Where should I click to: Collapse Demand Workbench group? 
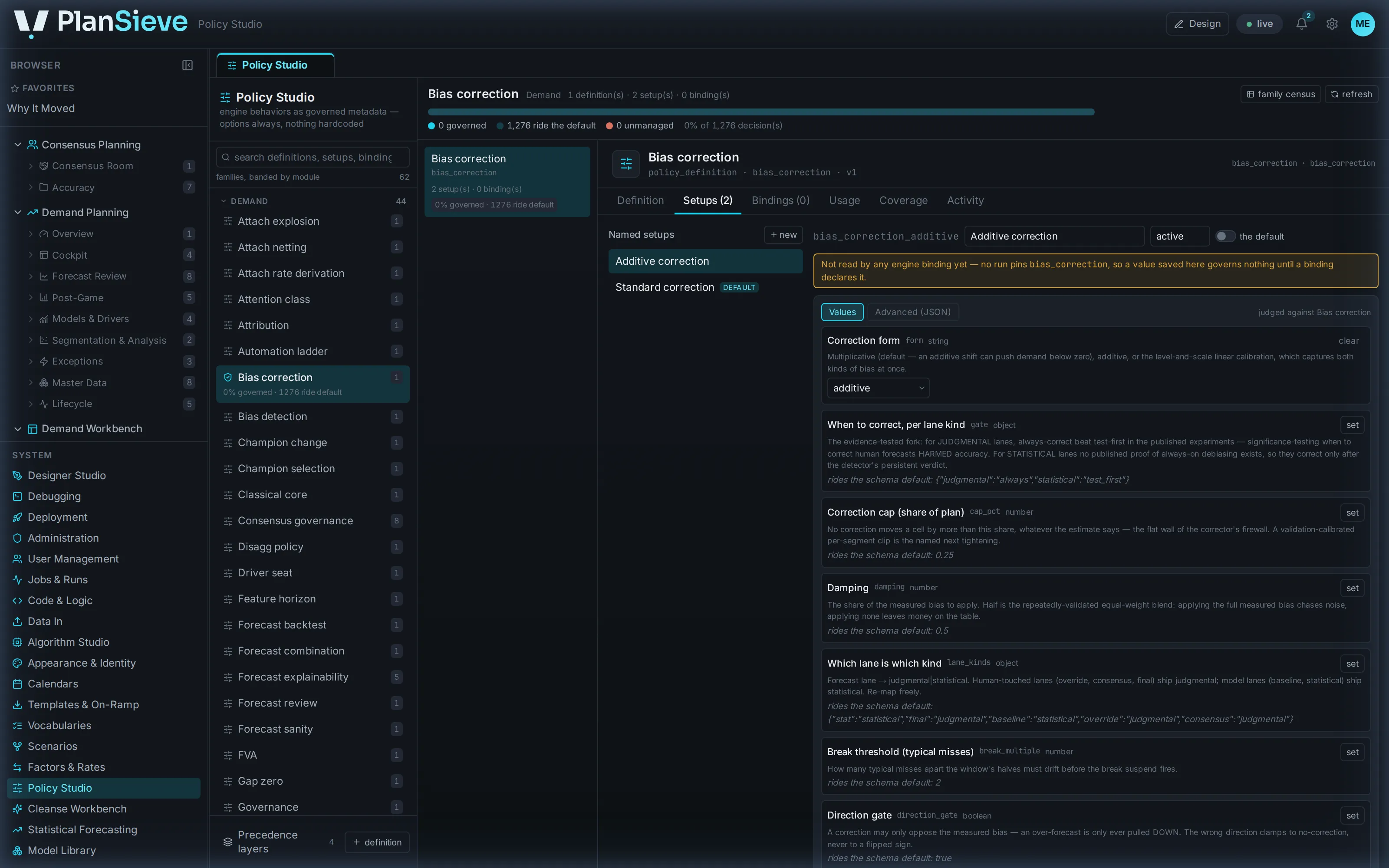click(x=18, y=429)
